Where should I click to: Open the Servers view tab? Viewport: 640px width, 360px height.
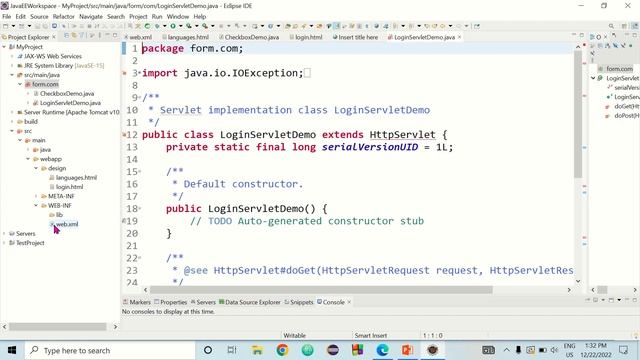(x=203, y=302)
